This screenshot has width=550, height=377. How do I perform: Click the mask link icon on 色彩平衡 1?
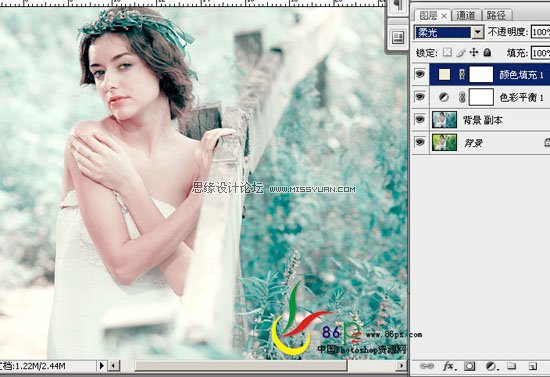(462, 97)
